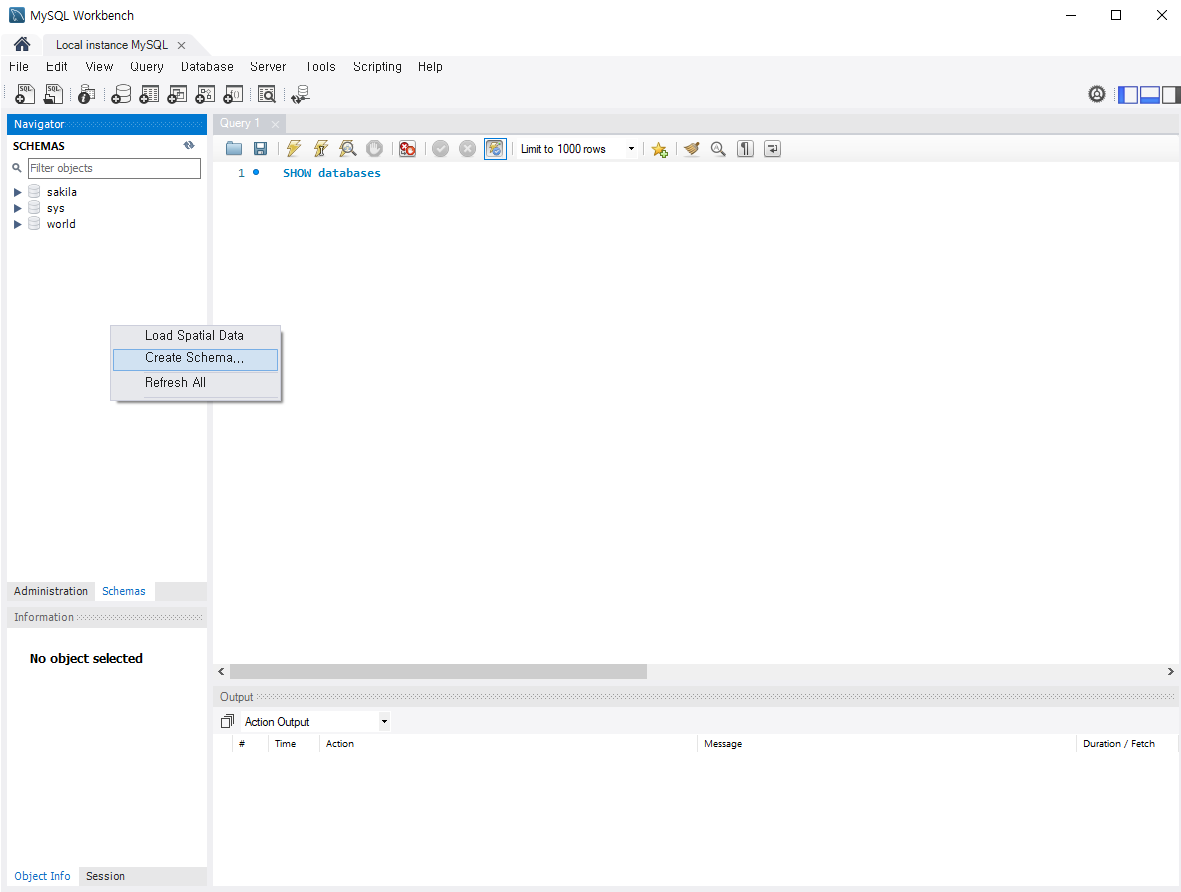Clear the Action Output log icon
Screen dimensions: 1181x892
tap(227, 721)
